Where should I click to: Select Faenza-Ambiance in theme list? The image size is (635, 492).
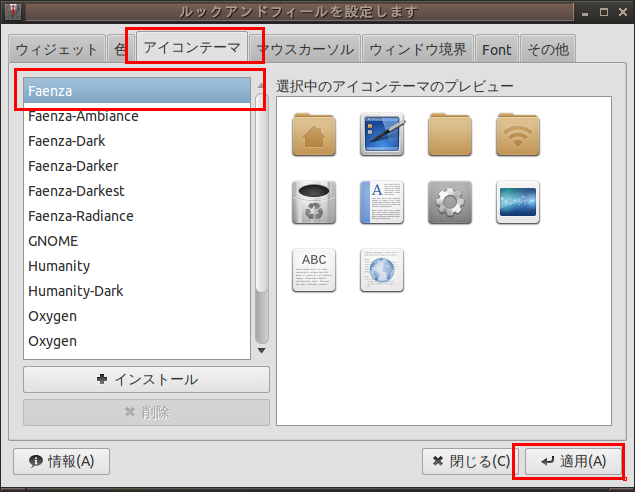[137, 116]
